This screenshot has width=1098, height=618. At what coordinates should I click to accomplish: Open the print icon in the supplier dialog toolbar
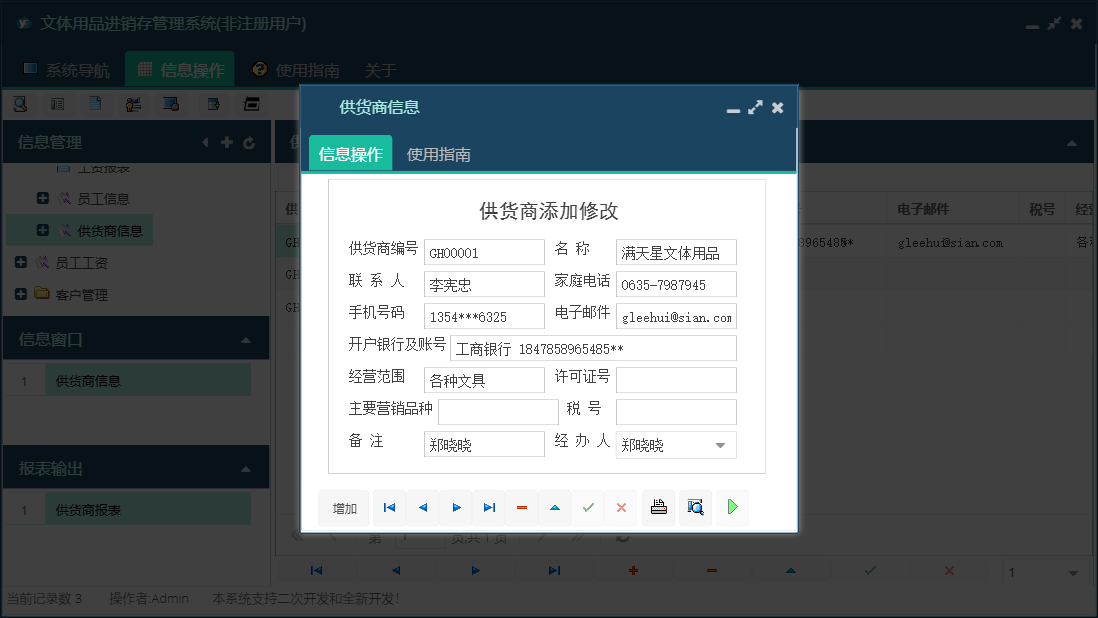658,508
